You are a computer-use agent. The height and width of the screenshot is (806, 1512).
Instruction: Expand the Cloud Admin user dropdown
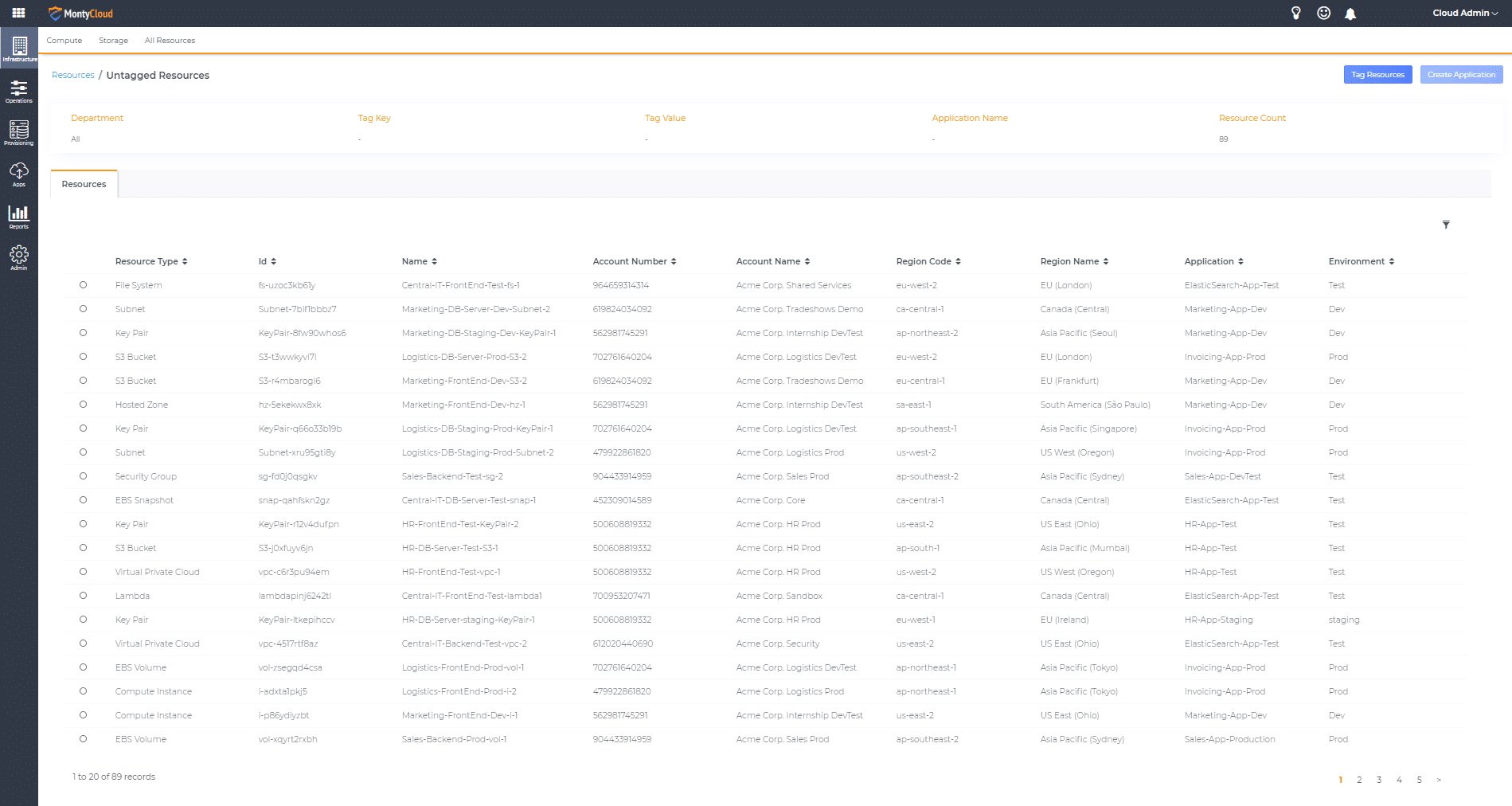tap(1464, 13)
